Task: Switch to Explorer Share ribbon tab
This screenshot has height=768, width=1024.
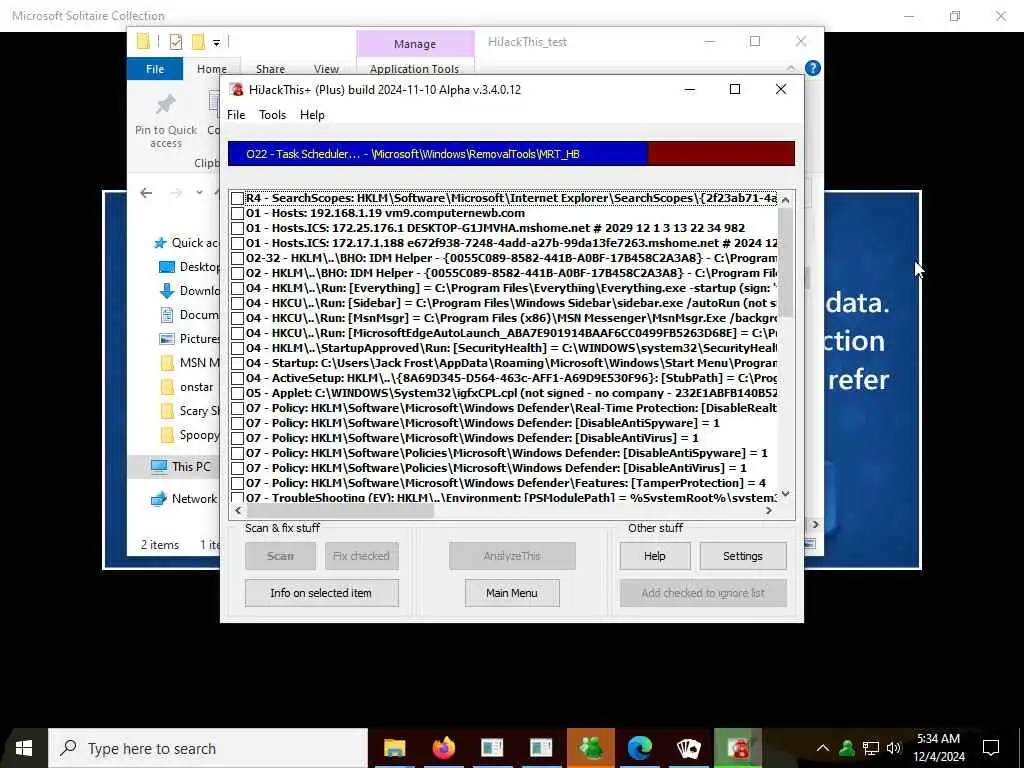Action: pos(270,69)
